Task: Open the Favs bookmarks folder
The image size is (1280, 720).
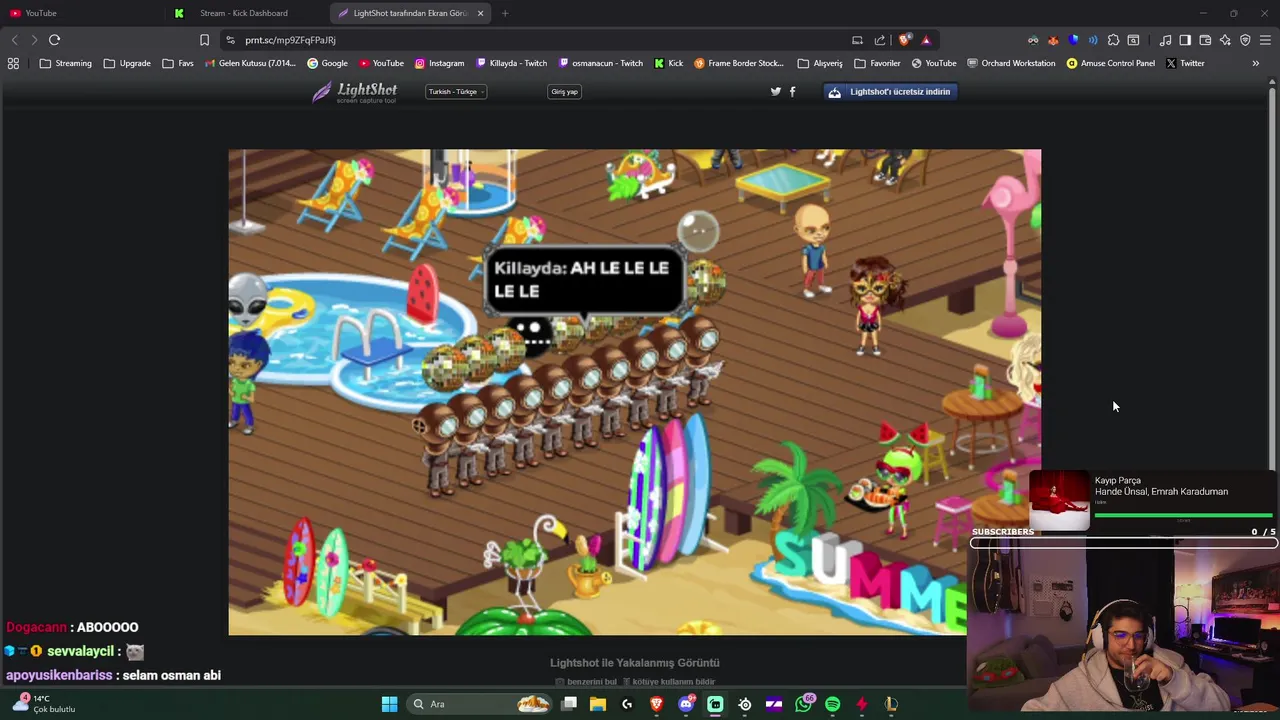Action: (x=178, y=63)
